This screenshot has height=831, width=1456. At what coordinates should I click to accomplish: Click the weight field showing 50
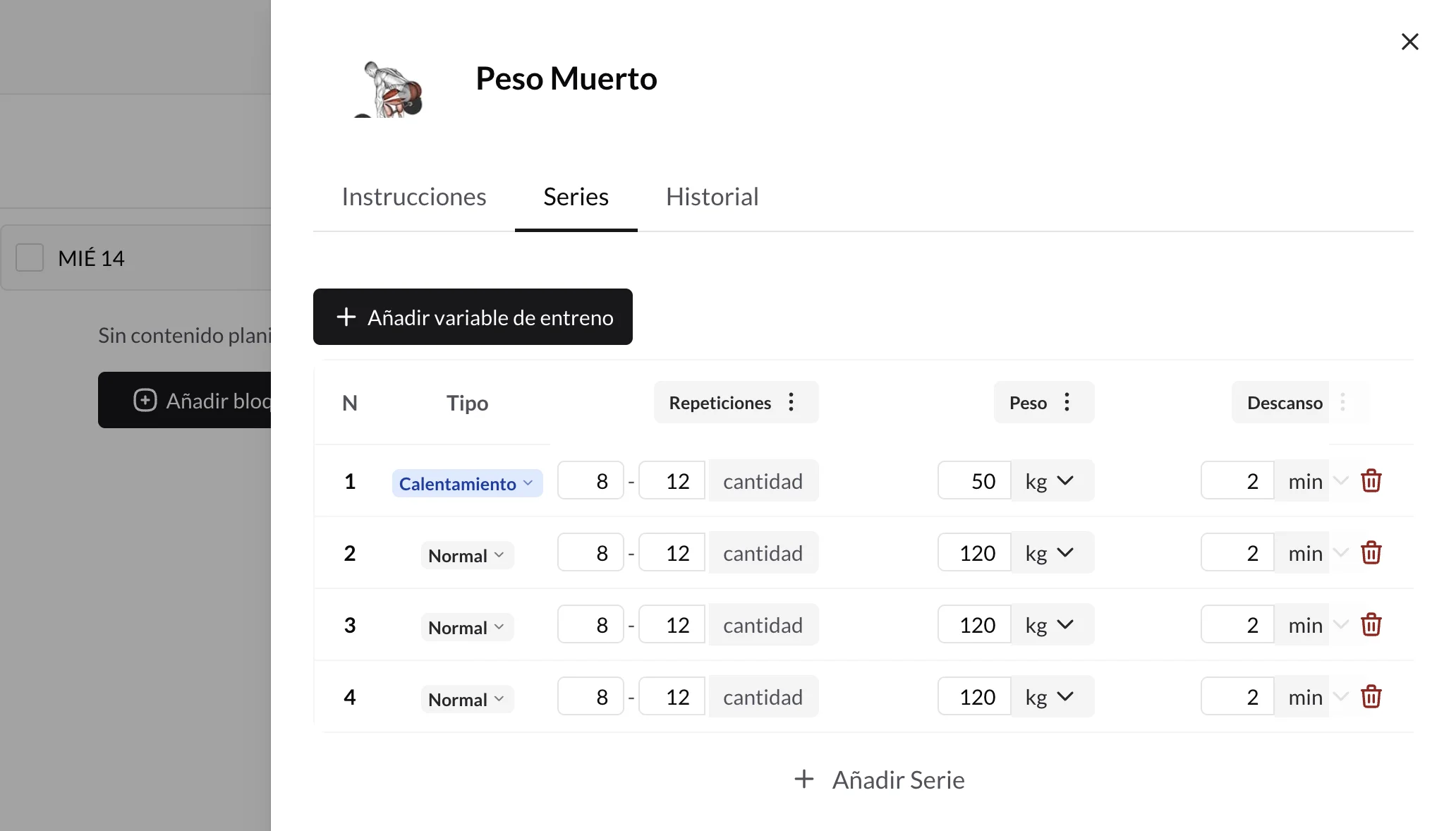[x=974, y=481]
